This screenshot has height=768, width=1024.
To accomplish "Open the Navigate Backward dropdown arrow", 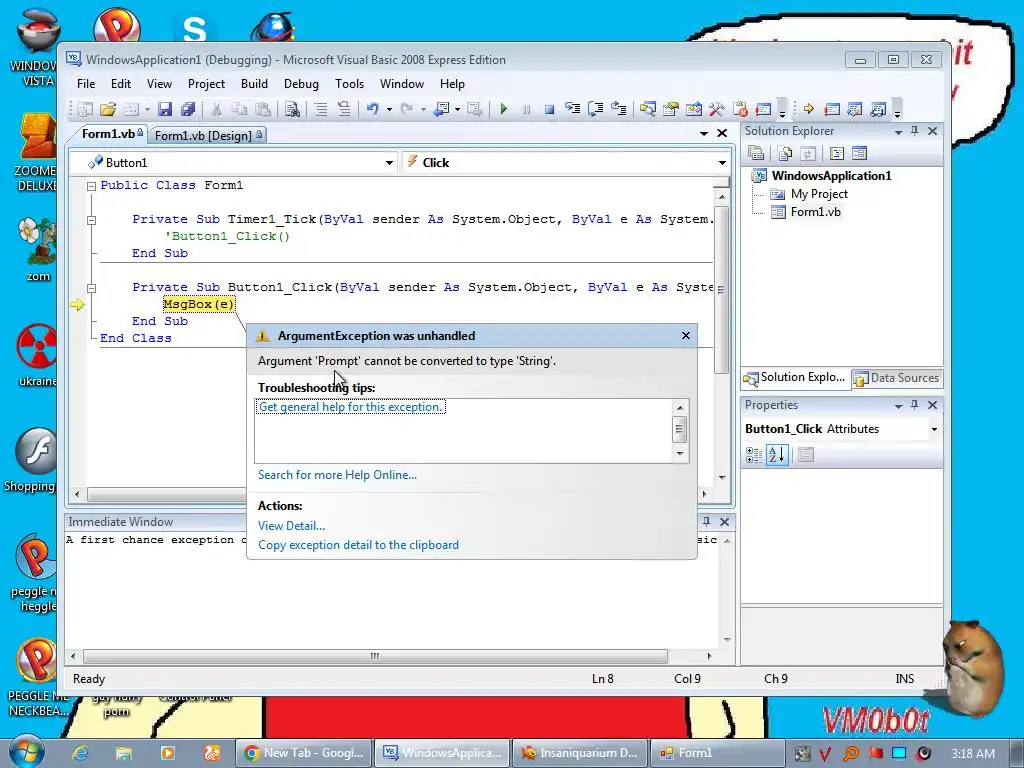I will click(457, 109).
